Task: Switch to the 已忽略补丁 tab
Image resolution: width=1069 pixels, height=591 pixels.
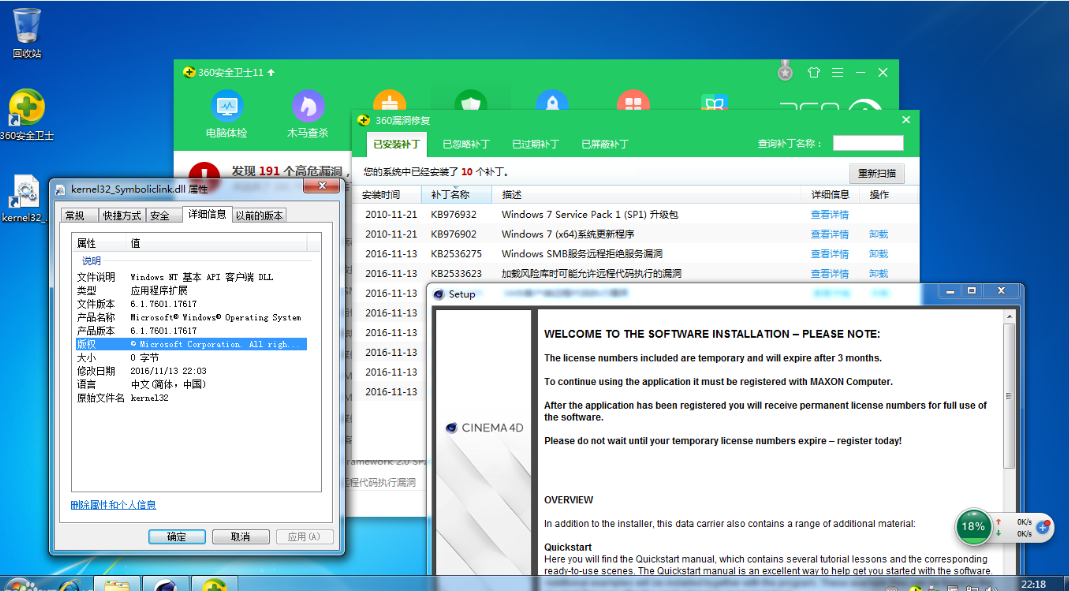Action: pos(466,144)
